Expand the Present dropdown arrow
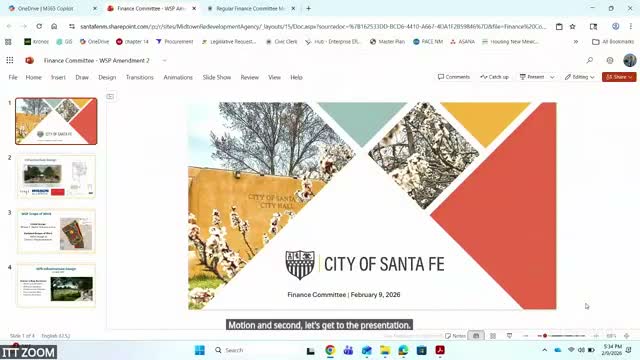 552,77
